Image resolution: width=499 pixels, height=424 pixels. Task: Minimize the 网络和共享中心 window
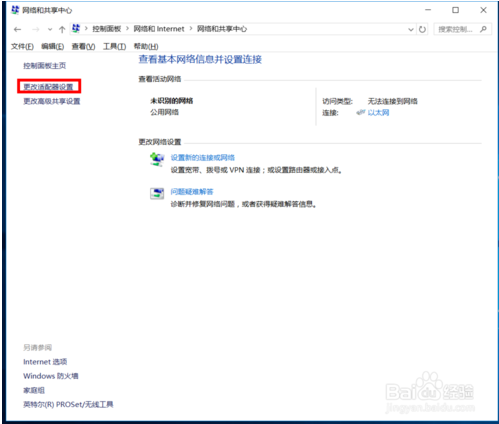point(428,10)
